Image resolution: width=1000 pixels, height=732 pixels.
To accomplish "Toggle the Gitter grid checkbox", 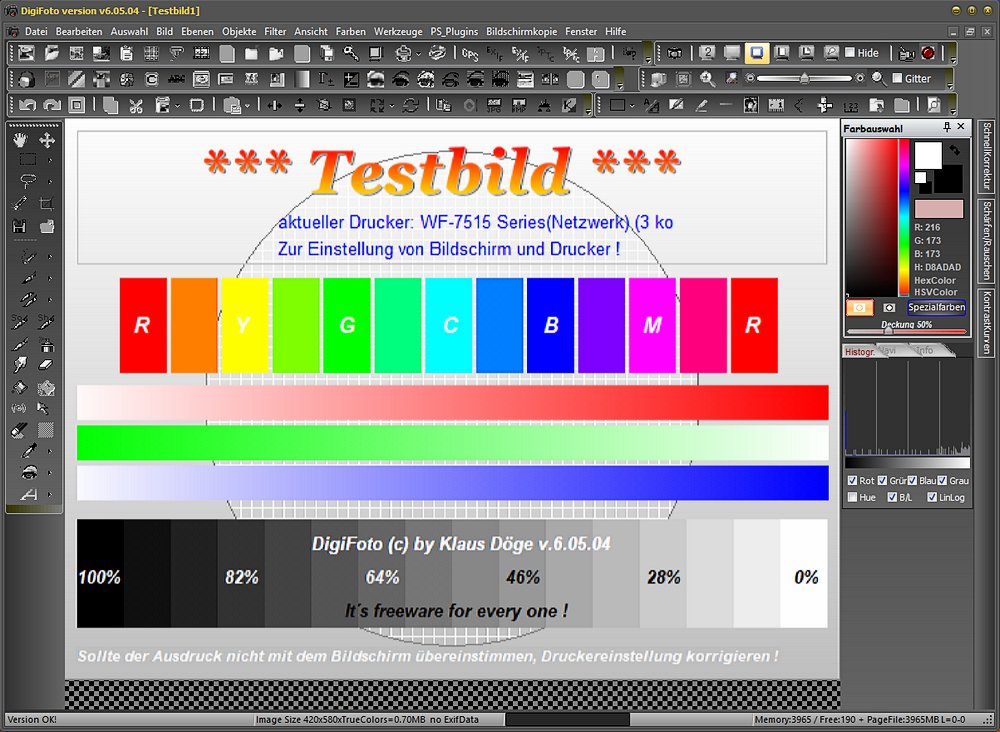I will [897, 79].
